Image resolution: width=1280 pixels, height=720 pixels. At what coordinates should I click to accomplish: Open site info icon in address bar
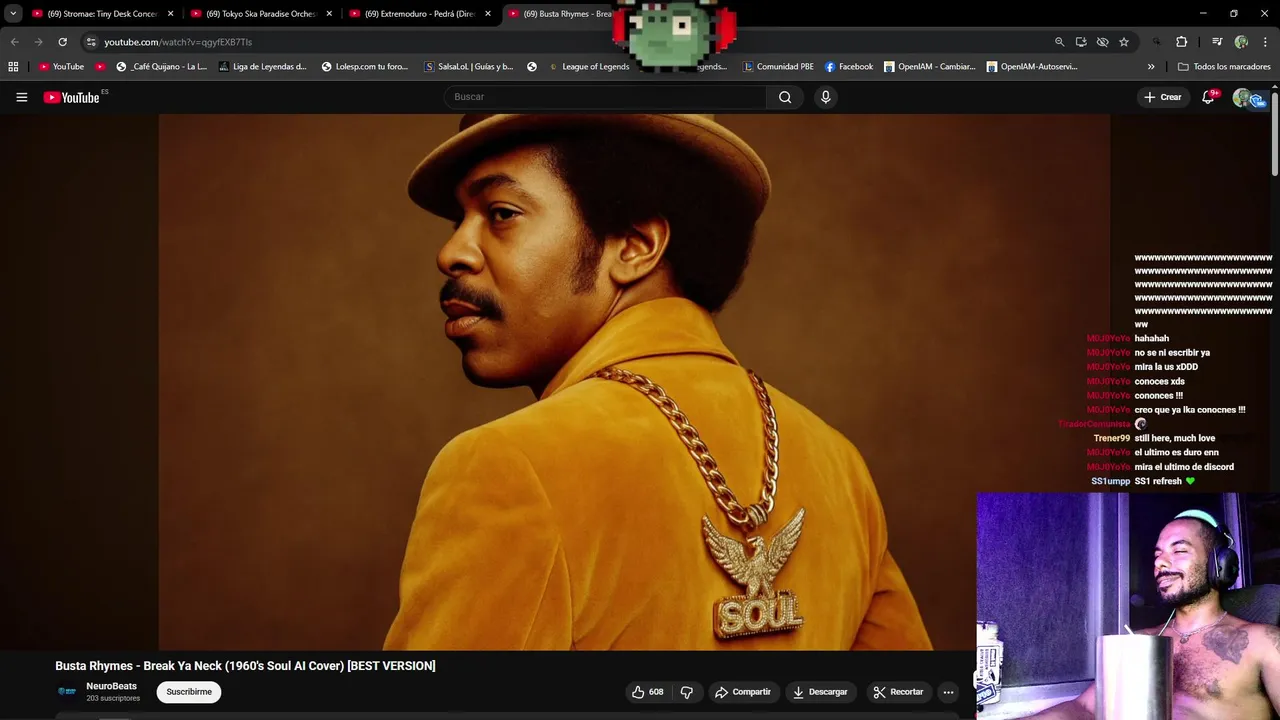(91, 42)
